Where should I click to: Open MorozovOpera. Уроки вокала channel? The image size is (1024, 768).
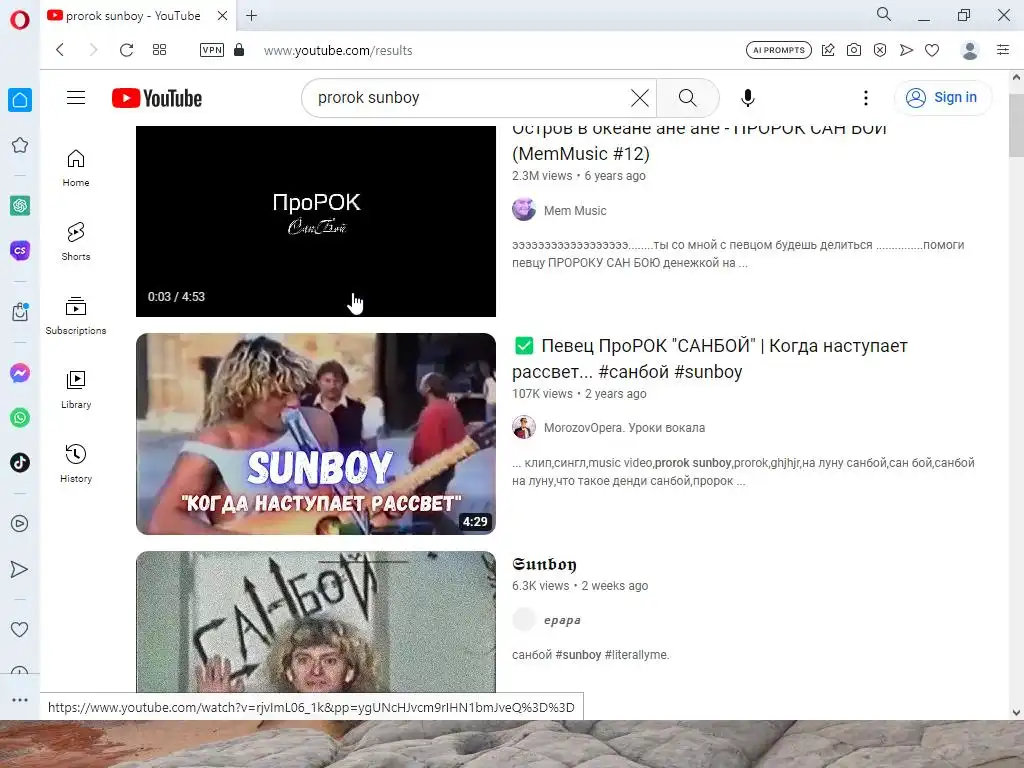[624, 428]
